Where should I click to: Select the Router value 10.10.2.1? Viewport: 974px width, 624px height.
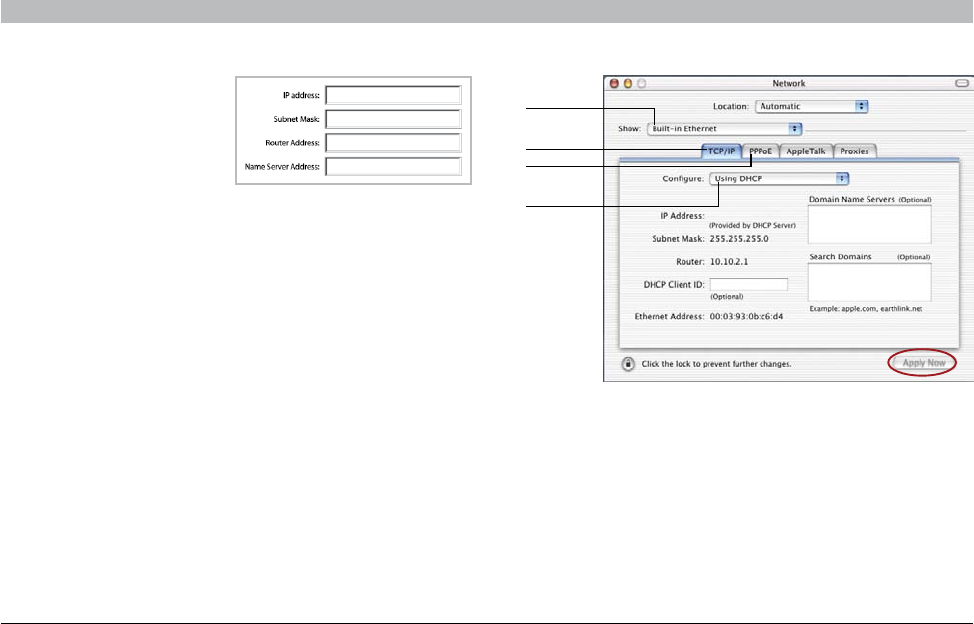click(x=729, y=261)
